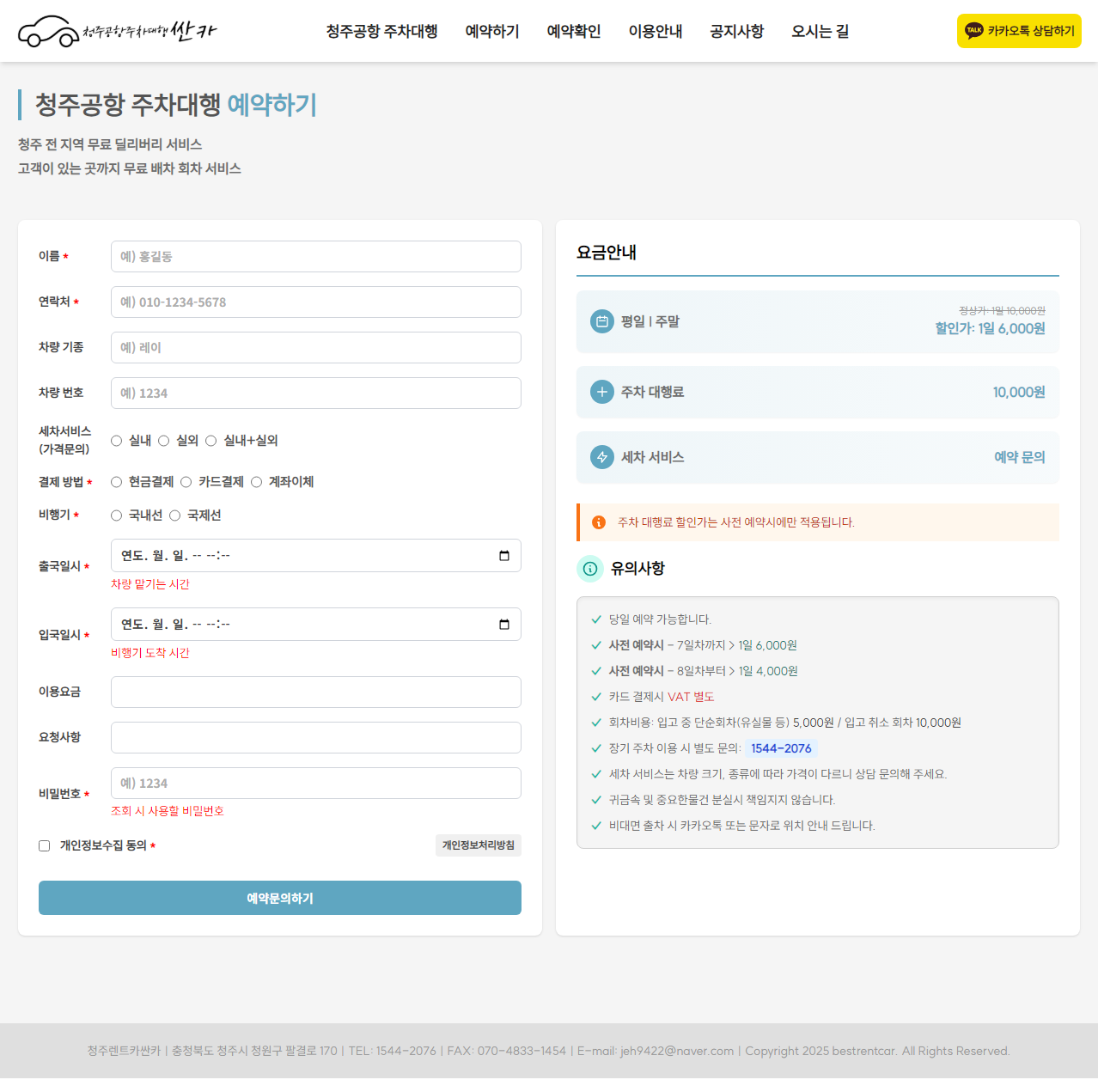Click the orange info icon in notice

tap(599, 522)
